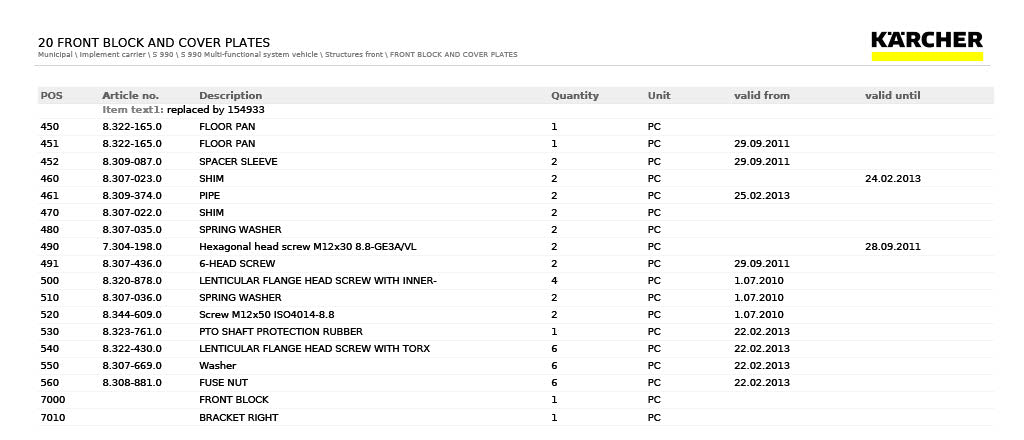Viewport: 1024px width, 440px height.
Task: Select the FUSE NUT row description
Action: point(223,383)
